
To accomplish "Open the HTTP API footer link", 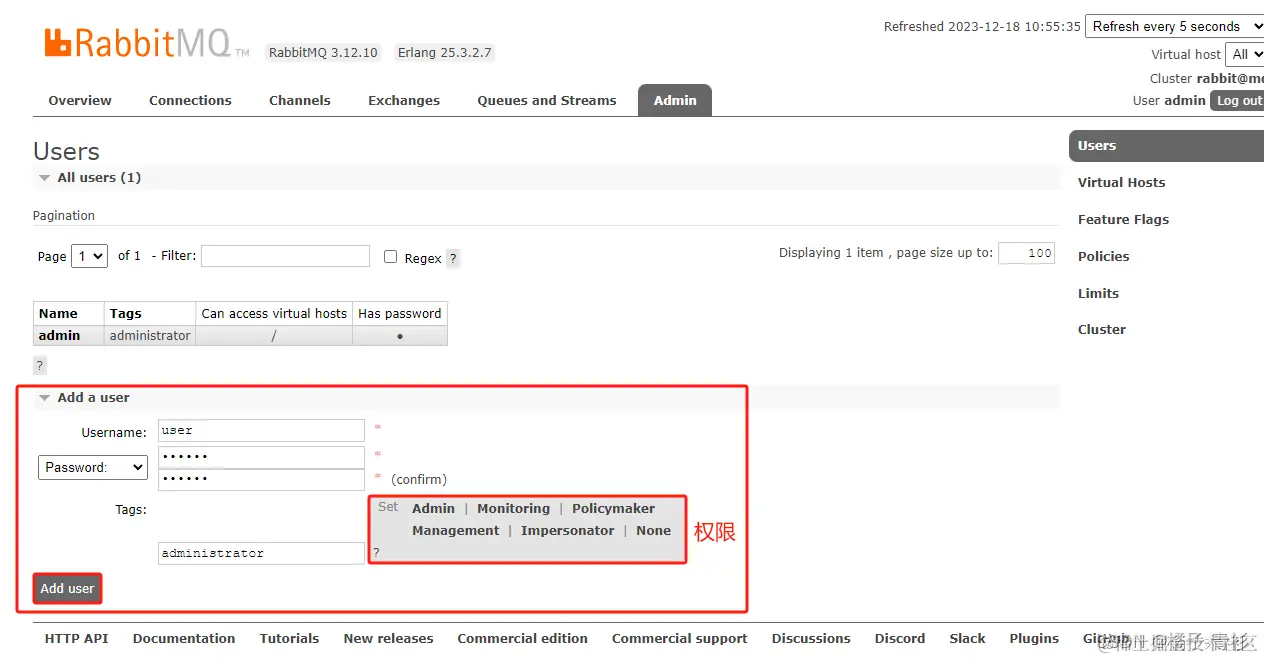I will click(x=76, y=638).
